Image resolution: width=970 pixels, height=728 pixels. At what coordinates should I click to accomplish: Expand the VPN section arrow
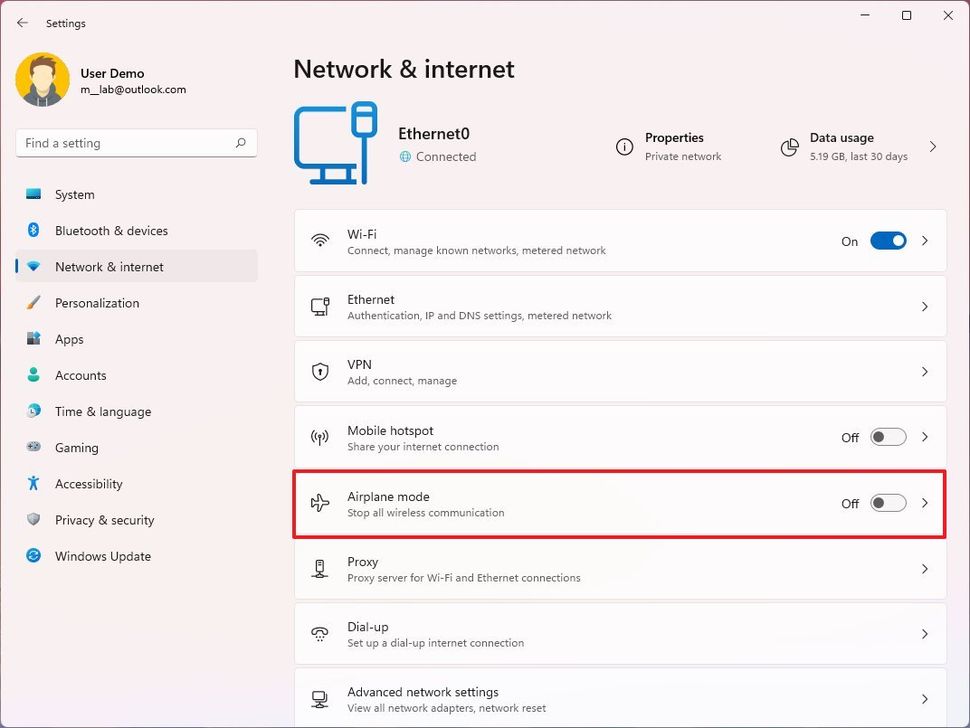pos(924,371)
